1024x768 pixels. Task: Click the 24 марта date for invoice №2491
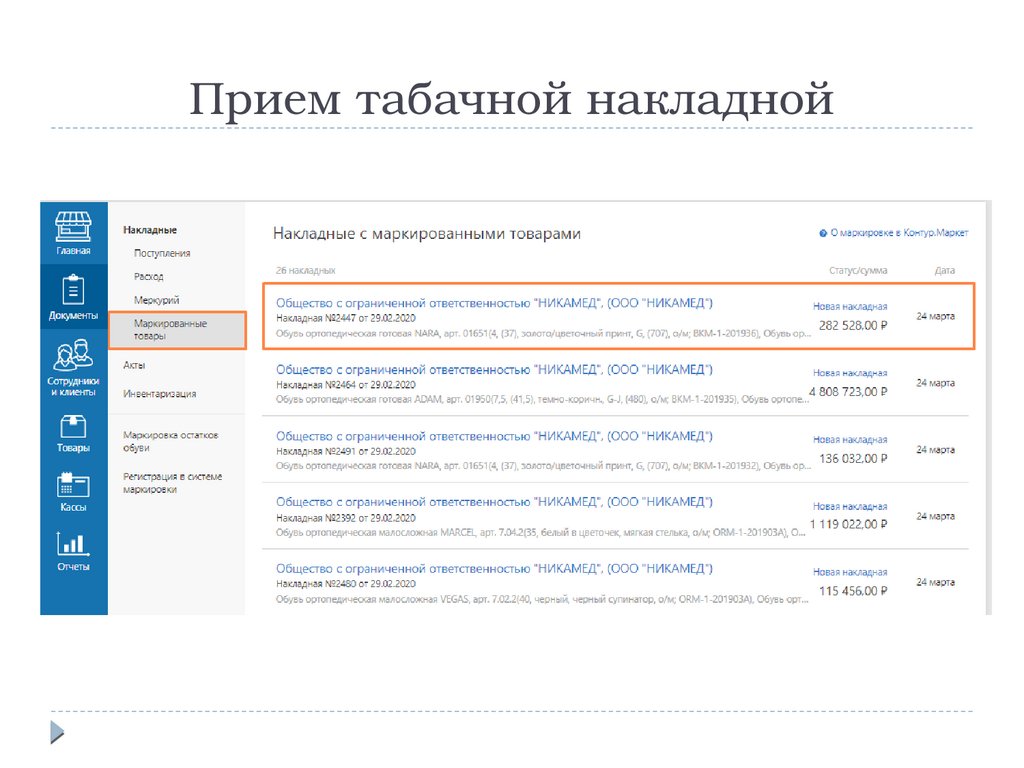click(935, 450)
